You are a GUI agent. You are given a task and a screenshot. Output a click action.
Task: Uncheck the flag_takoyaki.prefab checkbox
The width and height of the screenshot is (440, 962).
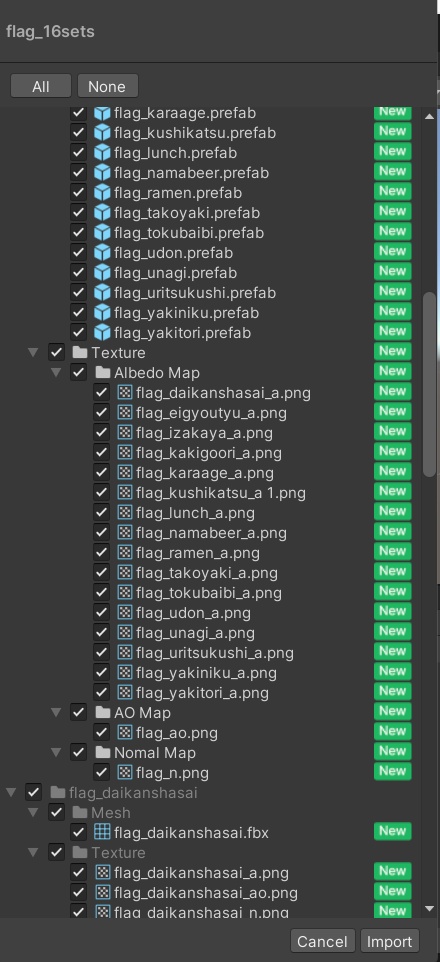78,213
